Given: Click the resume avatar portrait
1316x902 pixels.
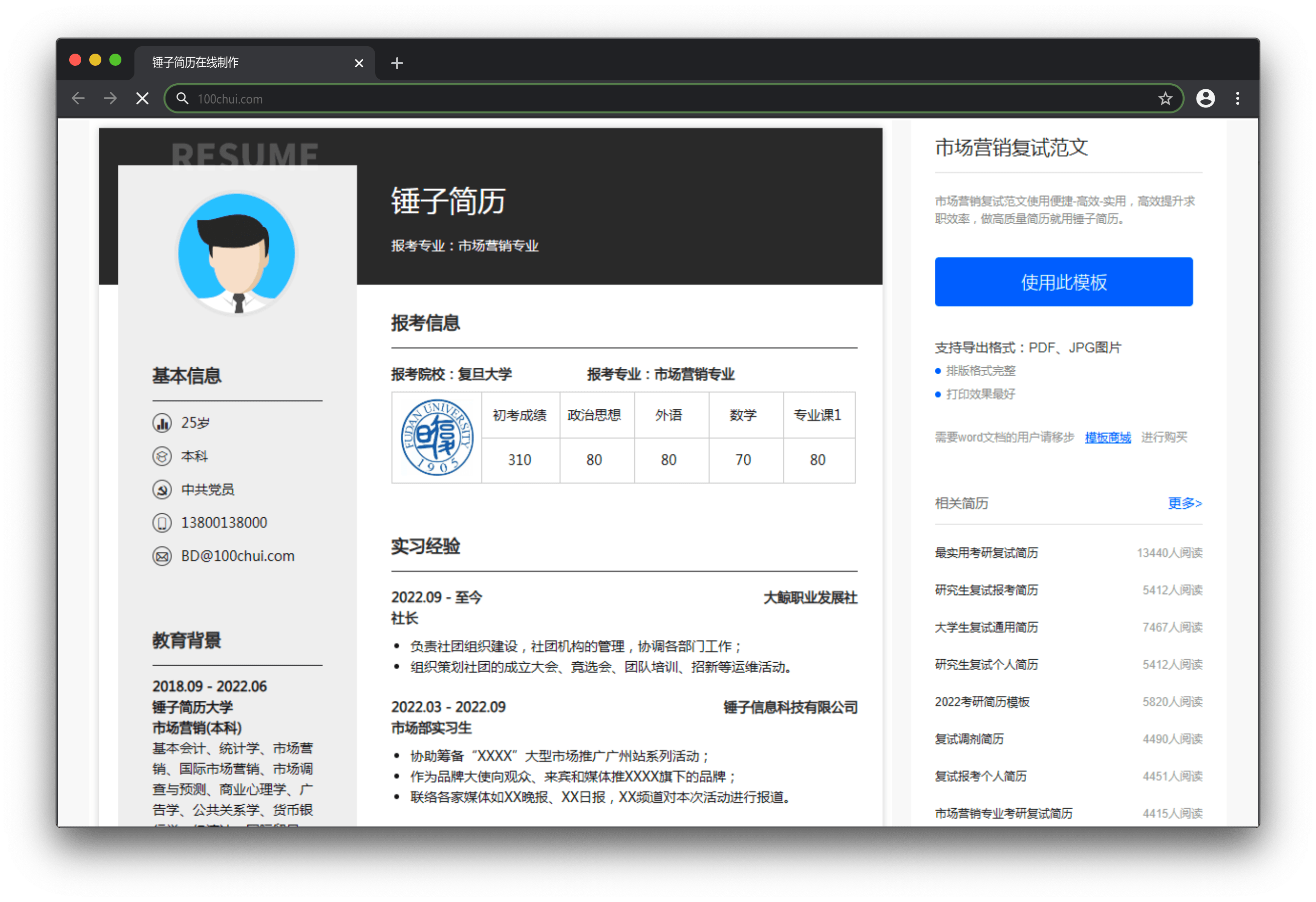Looking at the screenshot, I should [x=237, y=253].
